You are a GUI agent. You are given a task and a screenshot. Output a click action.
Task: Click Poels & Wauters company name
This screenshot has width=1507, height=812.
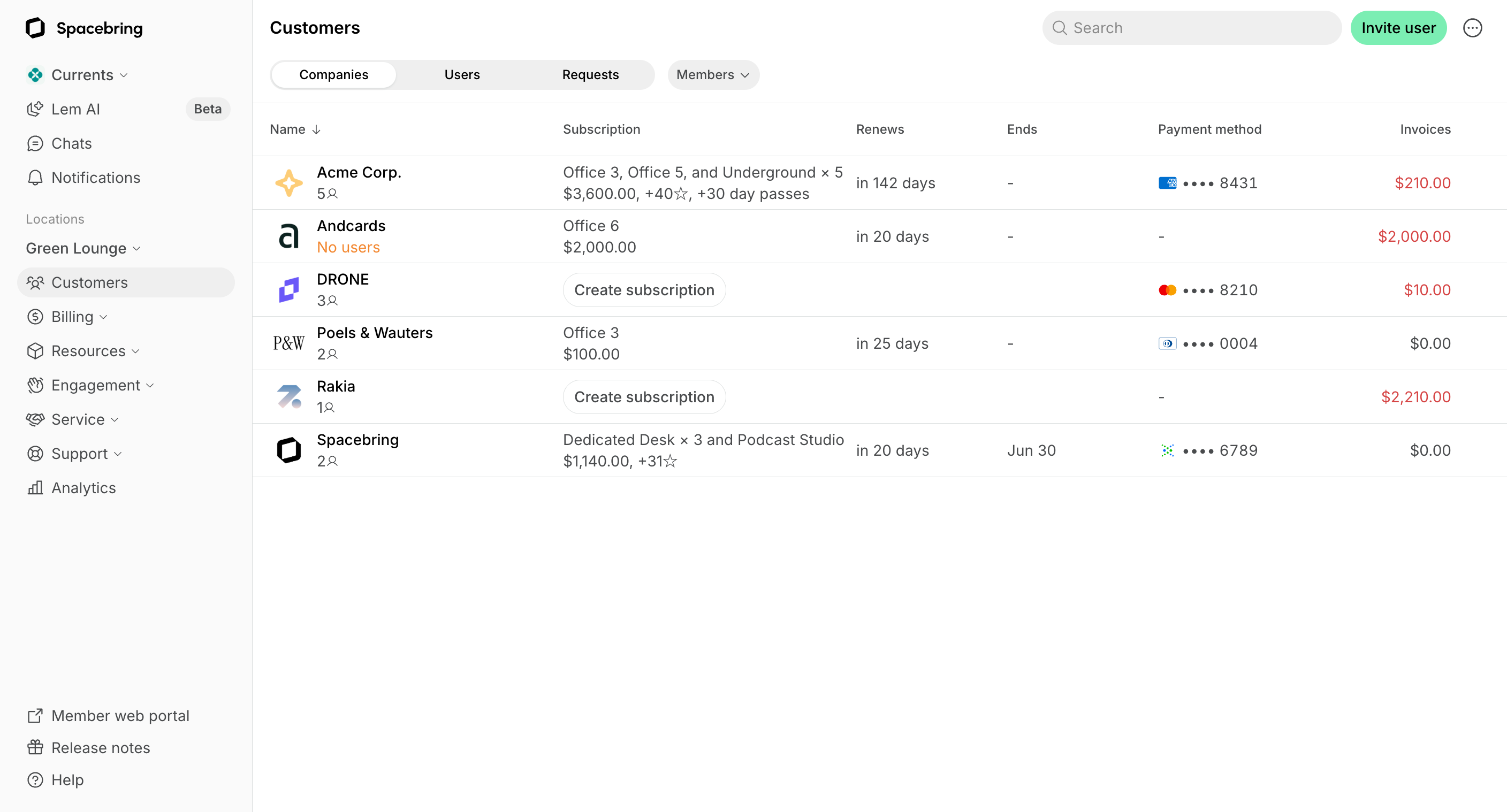pyautogui.click(x=375, y=333)
